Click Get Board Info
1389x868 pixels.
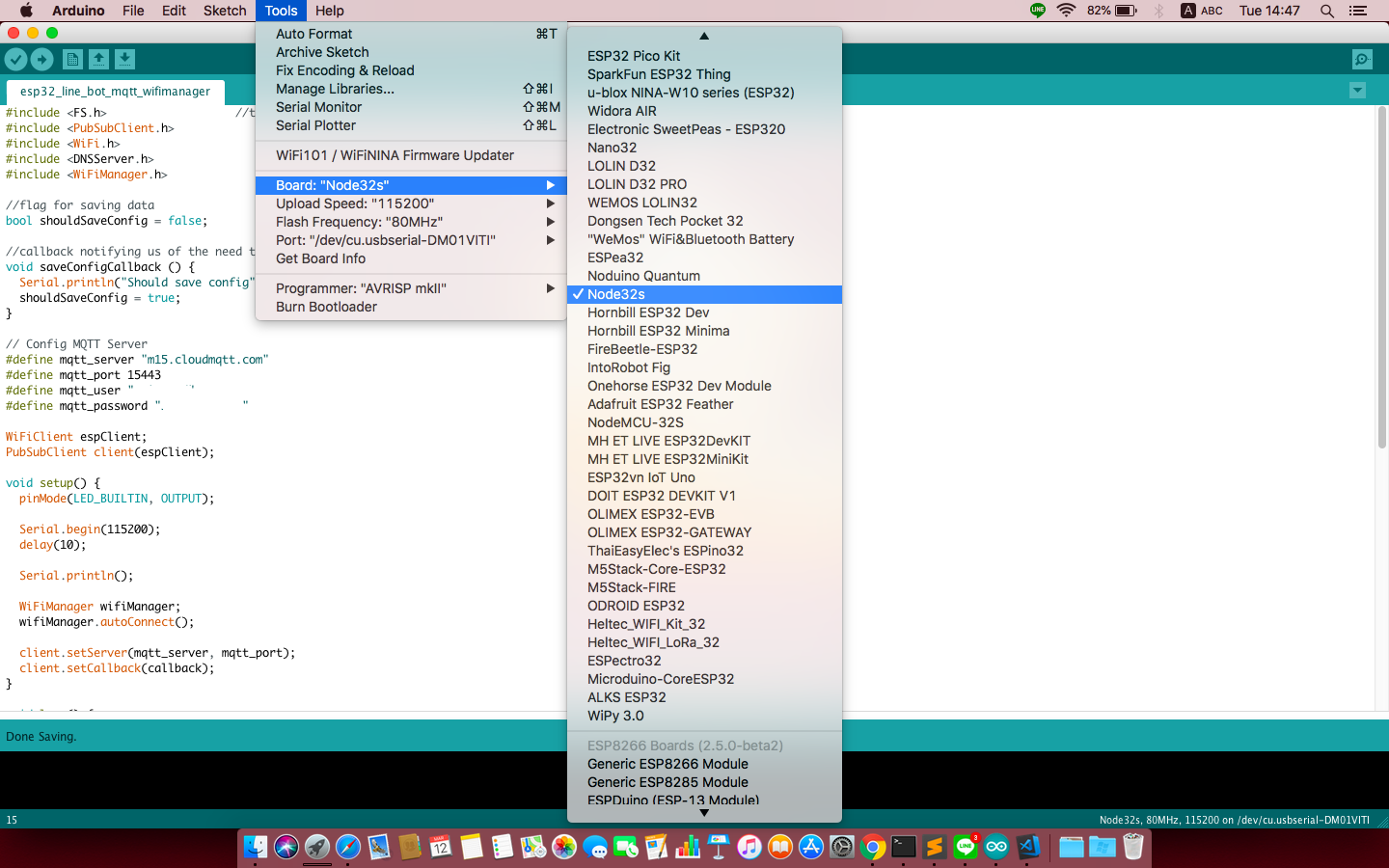[x=320, y=258]
